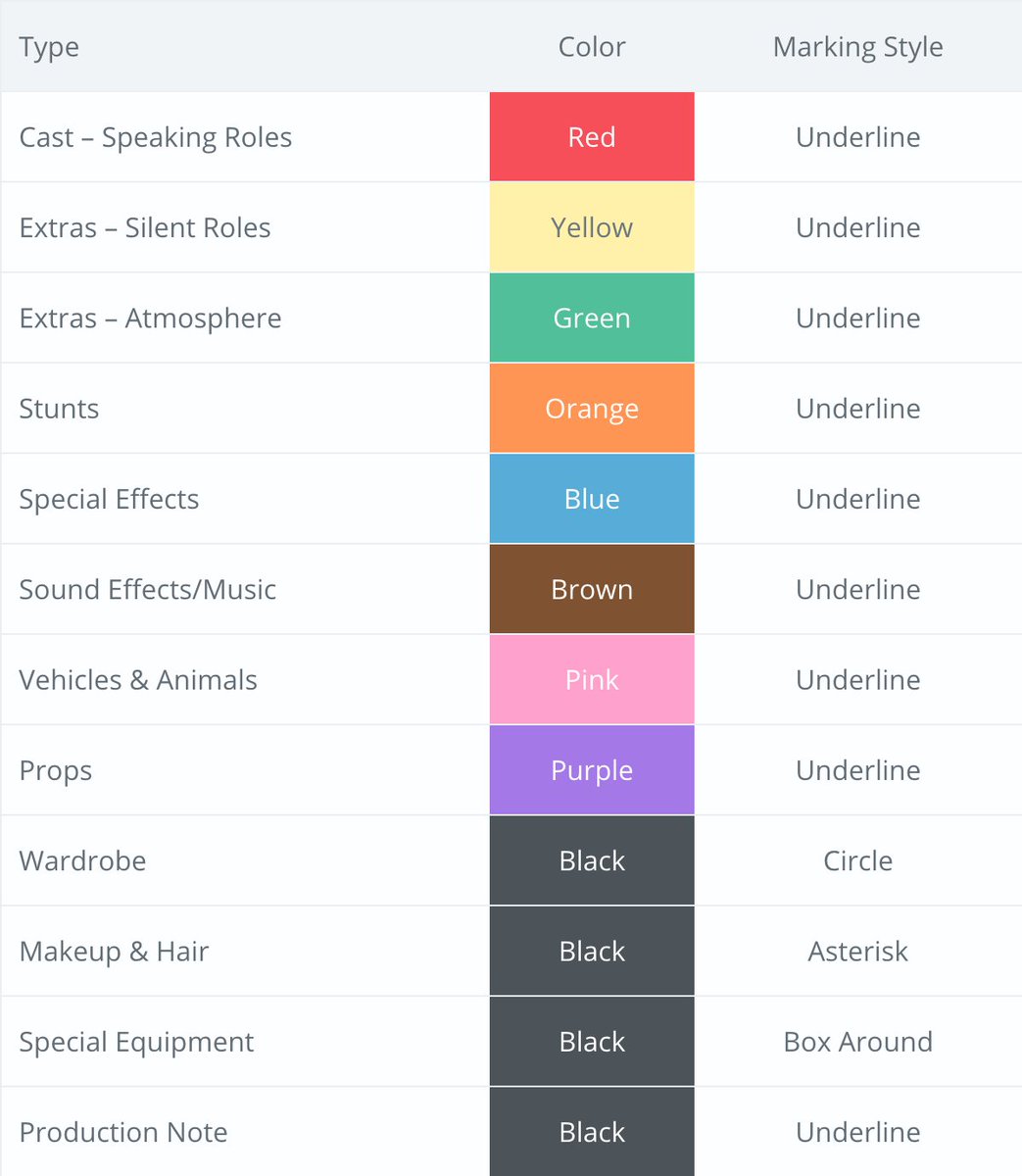Select the Purple color swatch

coord(592,770)
